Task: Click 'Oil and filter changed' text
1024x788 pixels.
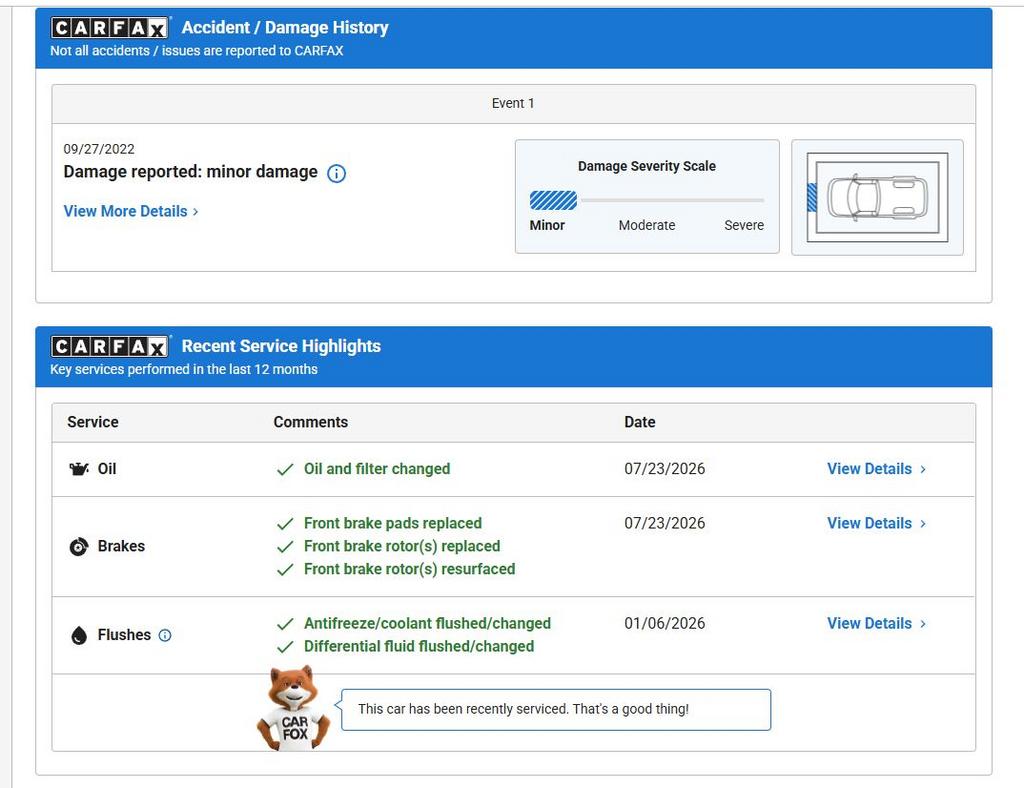Action: coord(377,469)
